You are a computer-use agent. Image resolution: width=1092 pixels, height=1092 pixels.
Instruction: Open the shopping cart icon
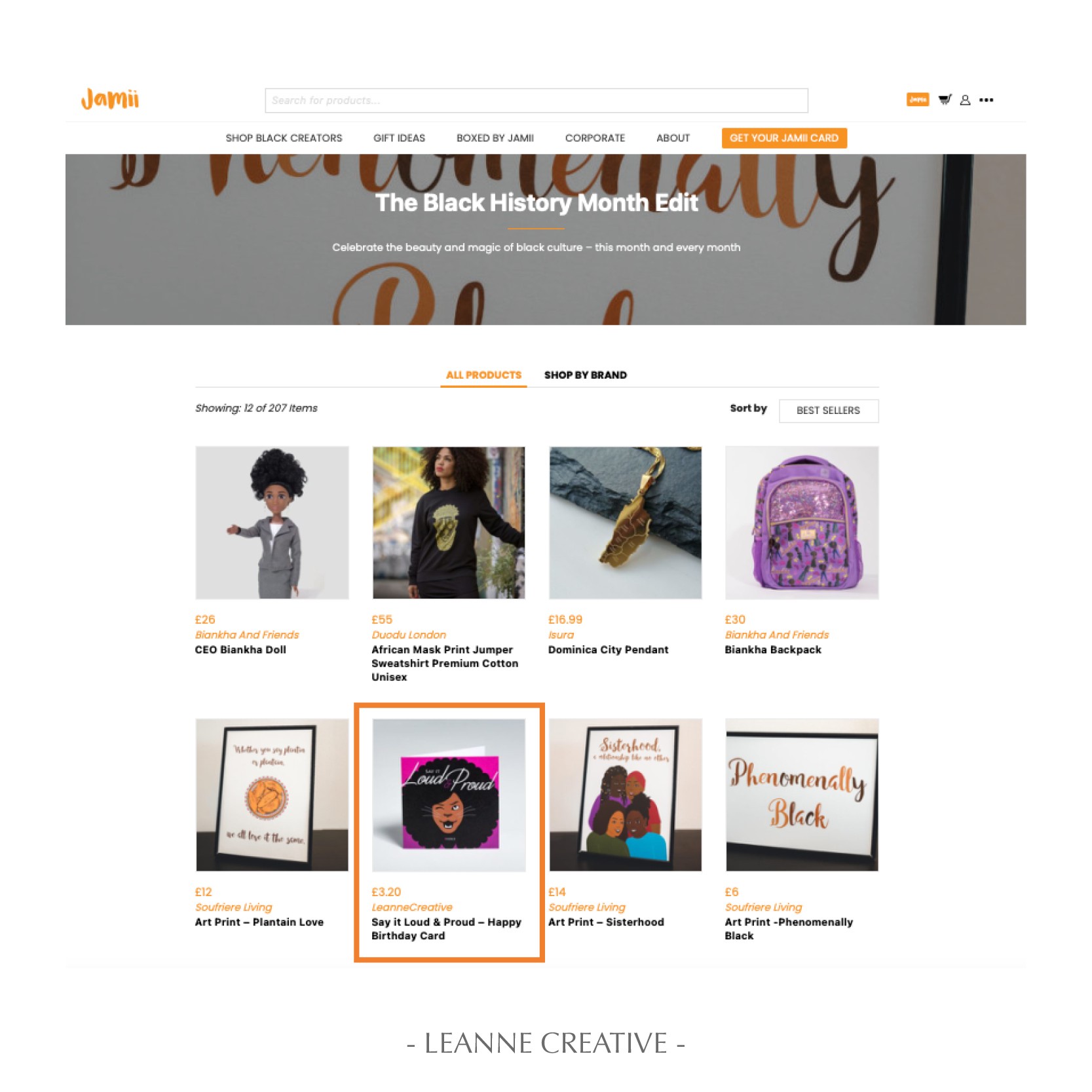click(x=945, y=100)
